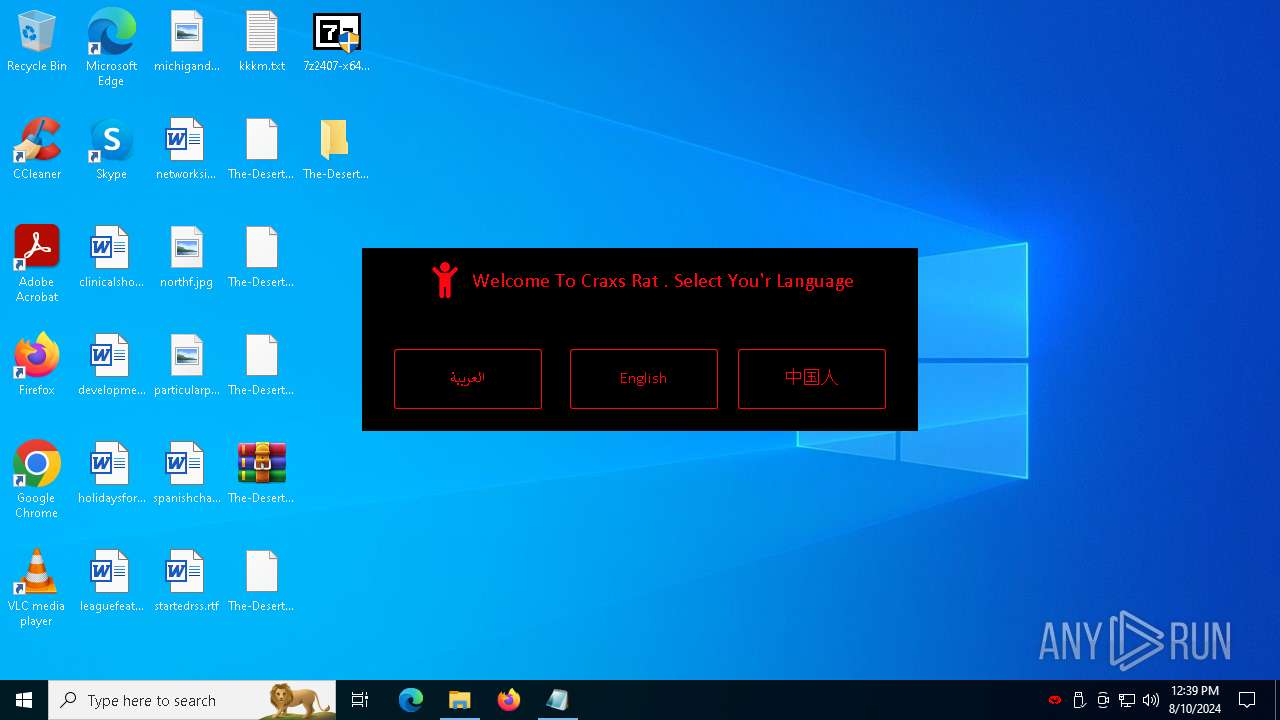Image resolution: width=1280 pixels, height=720 pixels.
Task: Select the kkkm.txt text file
Action: 262,43
